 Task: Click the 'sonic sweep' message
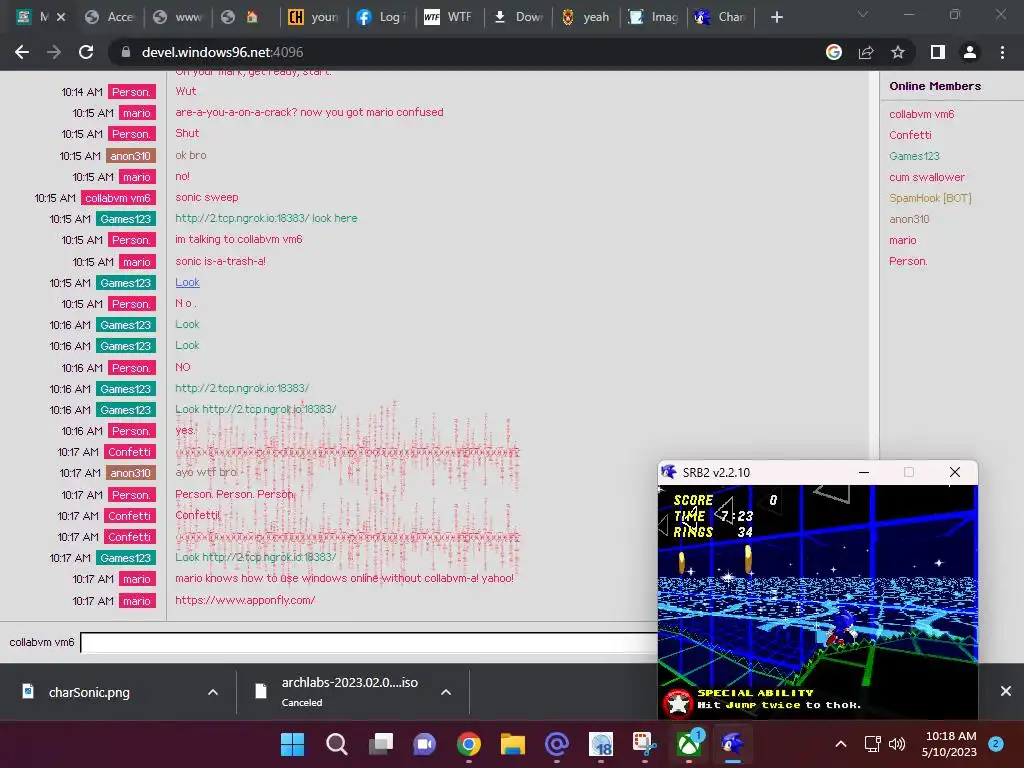click(206, 197)
